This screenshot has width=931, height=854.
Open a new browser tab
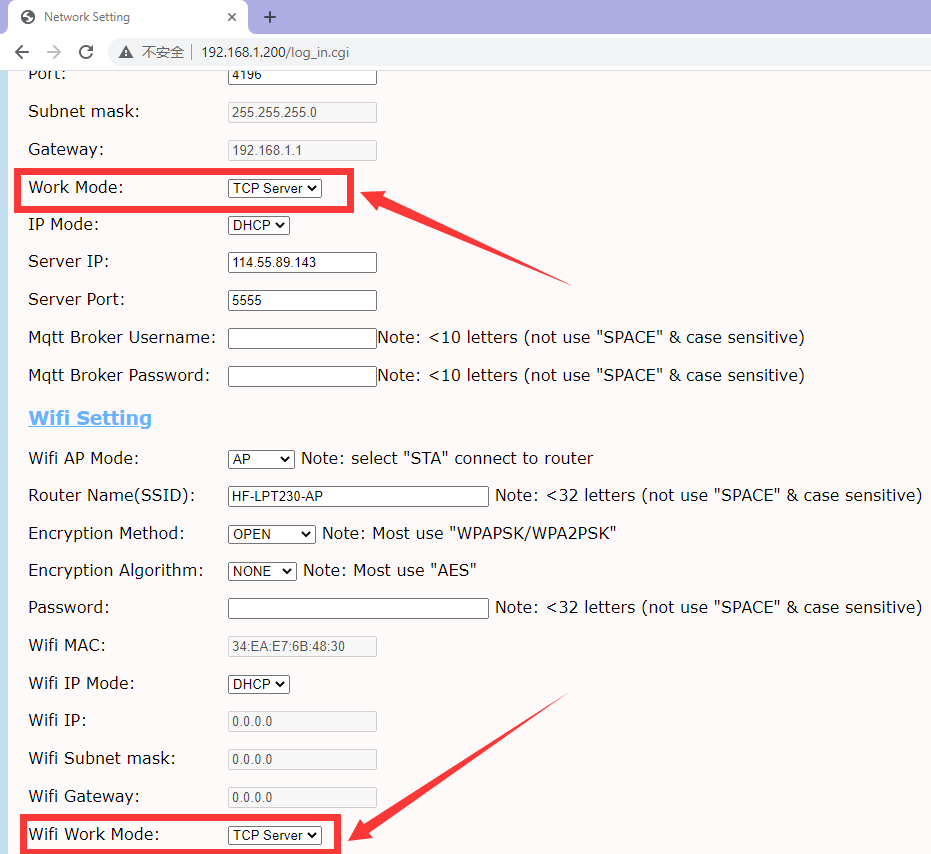tap(270, 17)
